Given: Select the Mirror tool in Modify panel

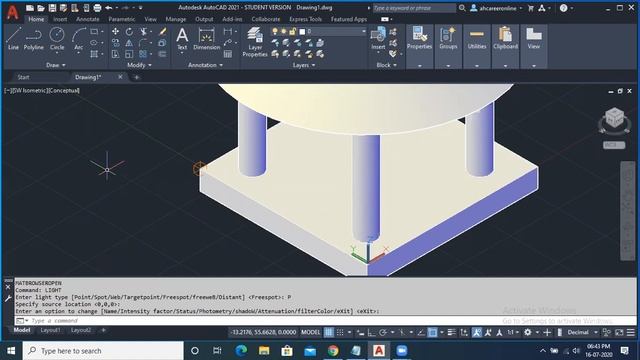Looking at the screenshot, I should point(129,43).
